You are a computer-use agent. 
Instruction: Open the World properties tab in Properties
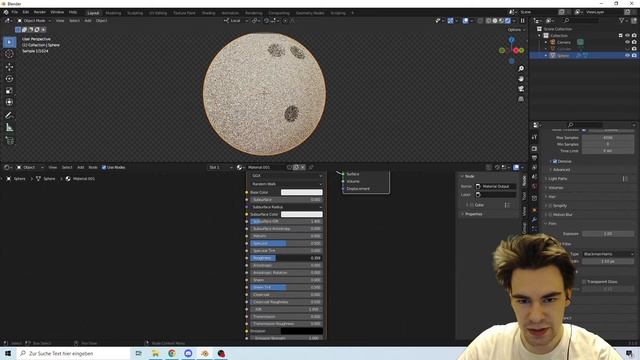pos(534,186)
